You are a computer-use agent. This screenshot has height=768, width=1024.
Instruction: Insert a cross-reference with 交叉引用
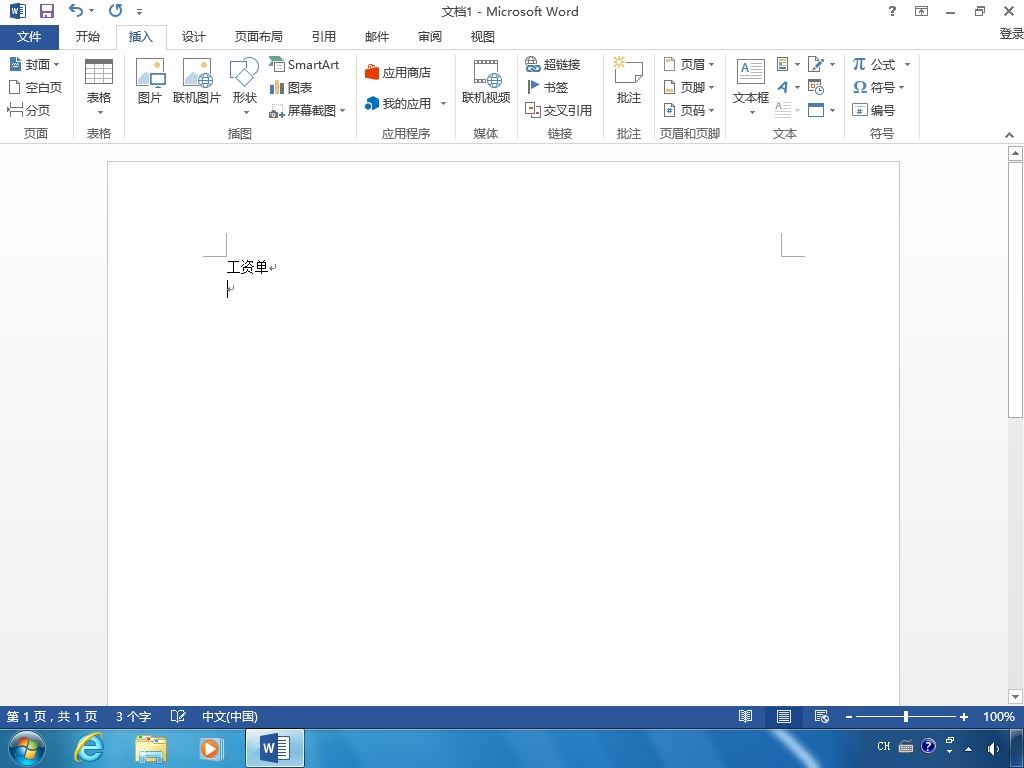[558, 110]
